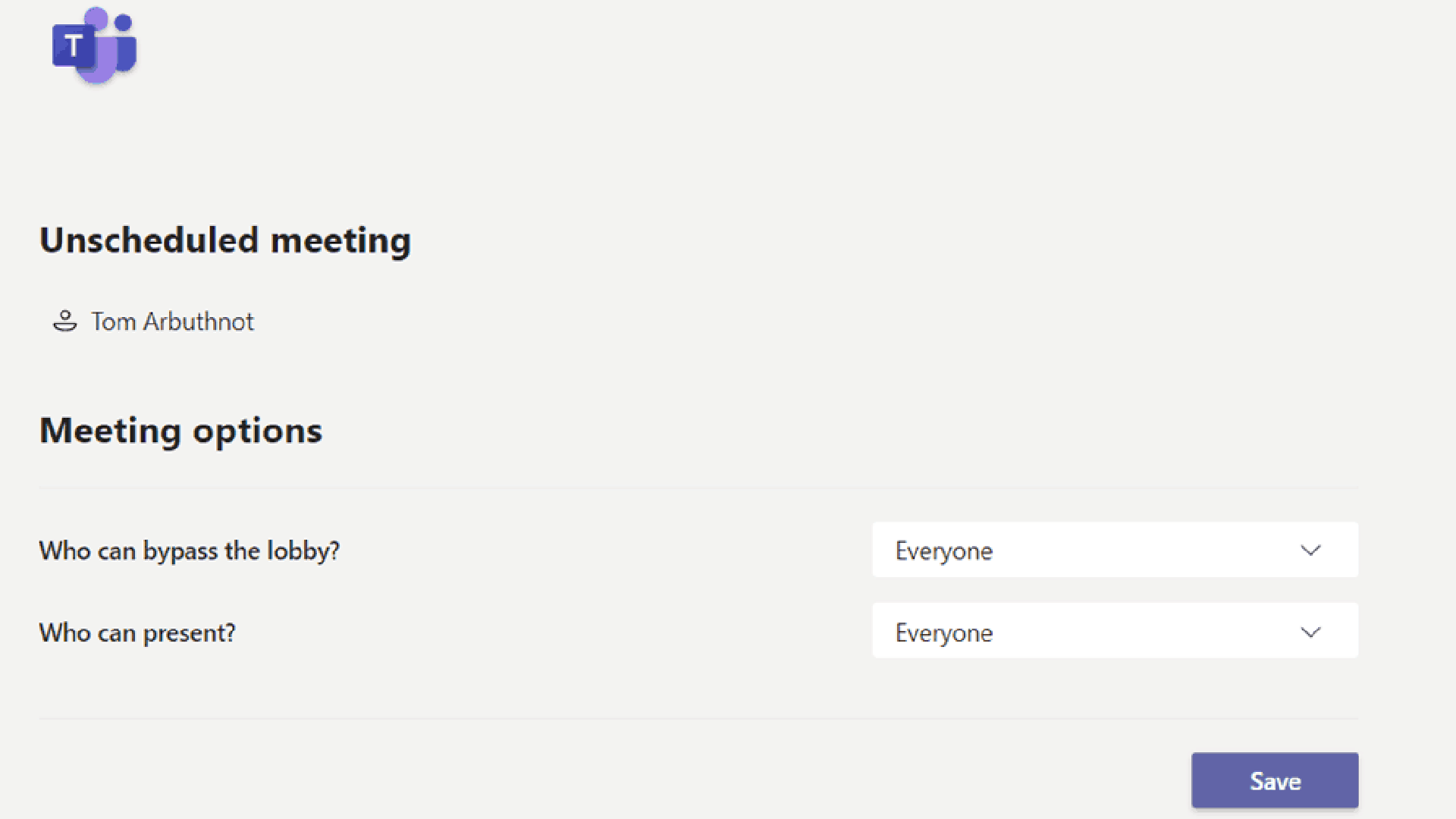Click the white T tile in Teams logo
This screenshot has width=1456, height=819.
point(73,45)
